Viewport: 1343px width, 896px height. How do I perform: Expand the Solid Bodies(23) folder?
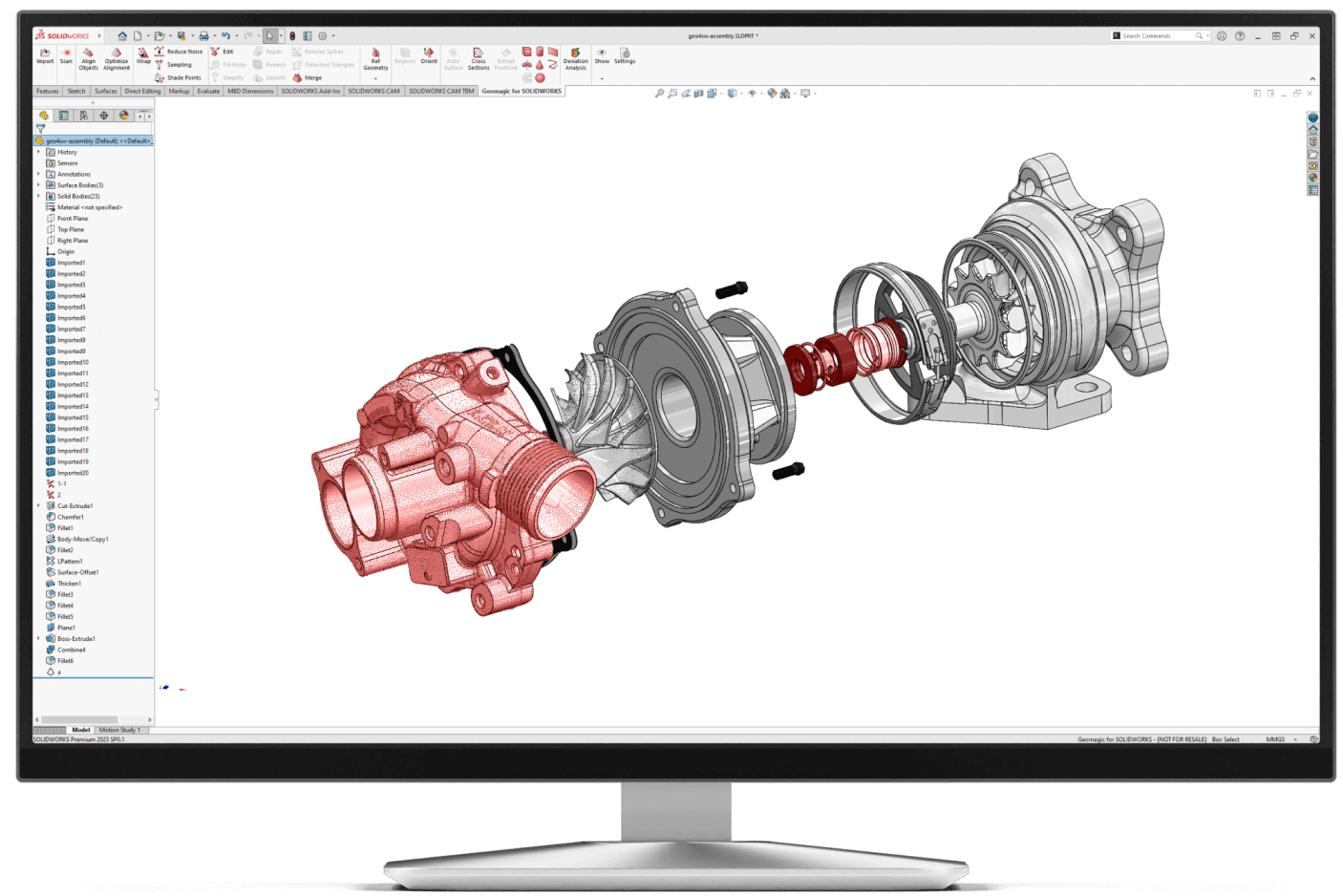click(39, 197)
